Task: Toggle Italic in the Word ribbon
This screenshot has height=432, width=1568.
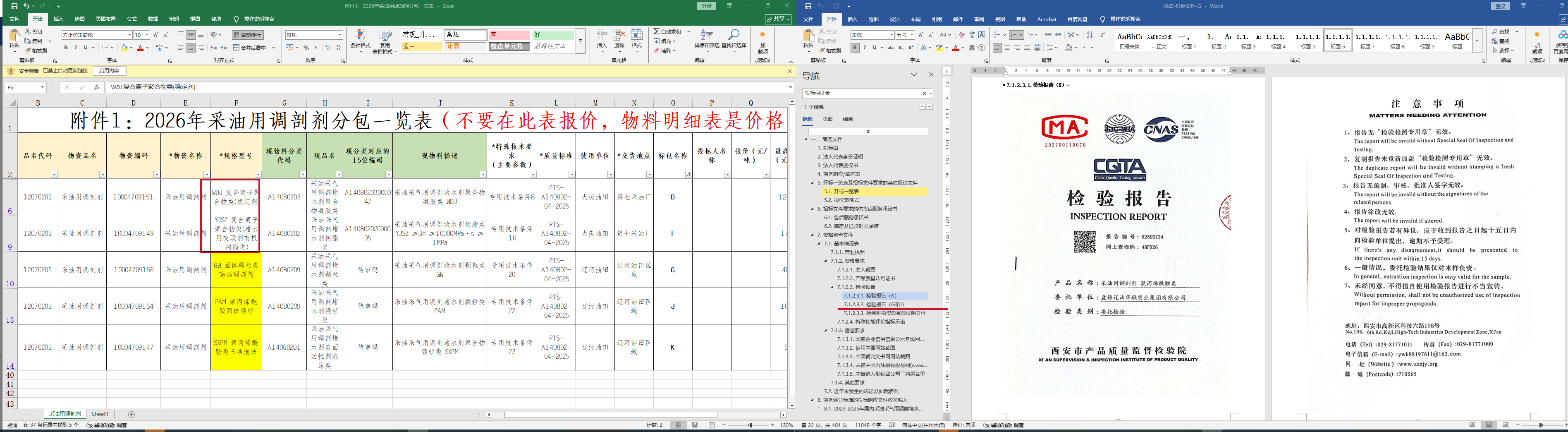Action: click(x=864, y=48)
